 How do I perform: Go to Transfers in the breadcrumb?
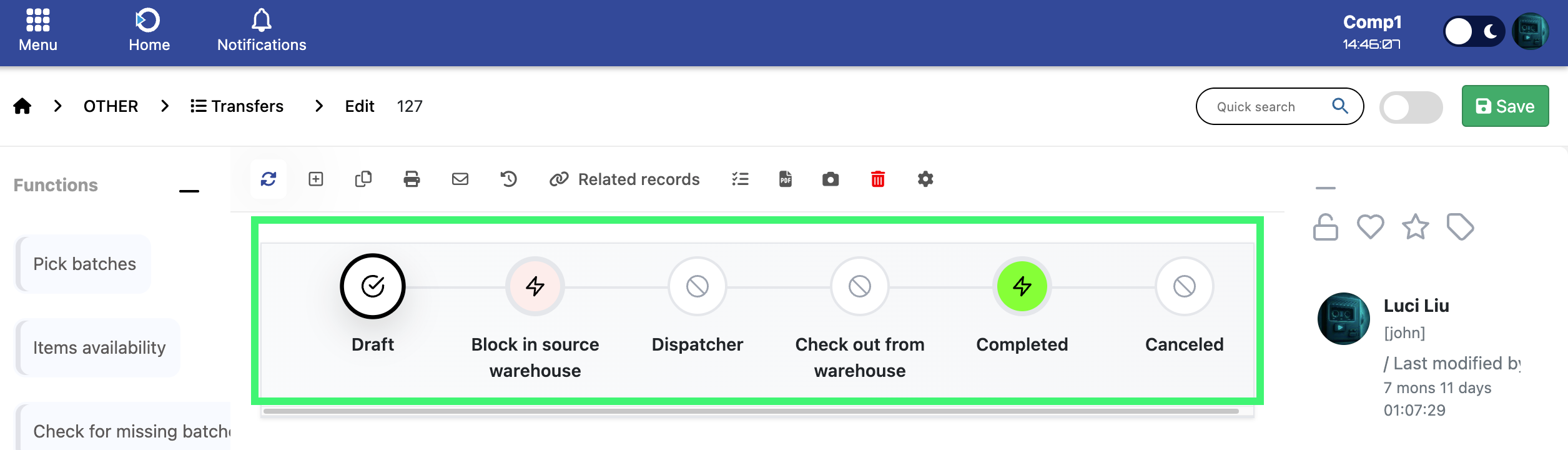point(237,106)
